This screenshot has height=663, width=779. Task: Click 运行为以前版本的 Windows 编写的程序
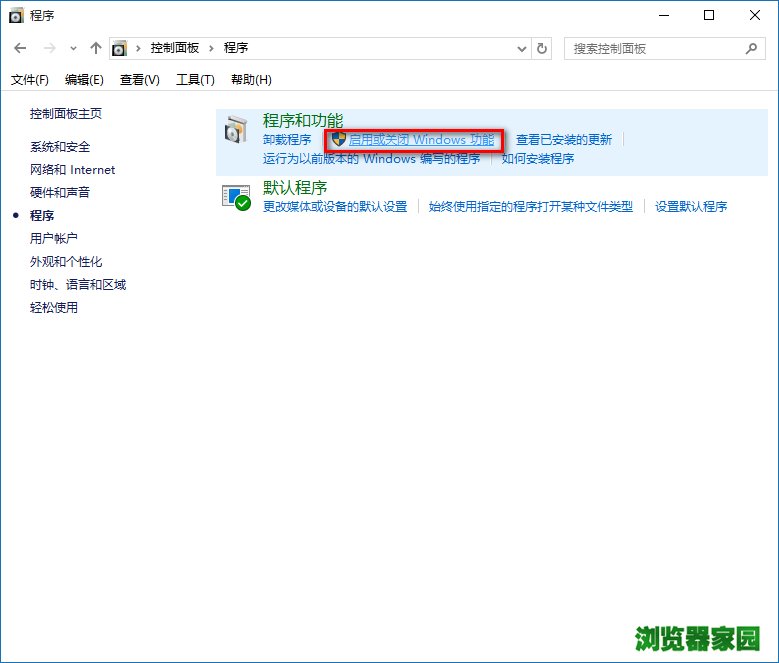pyautogui.click(x=371, y=159)
